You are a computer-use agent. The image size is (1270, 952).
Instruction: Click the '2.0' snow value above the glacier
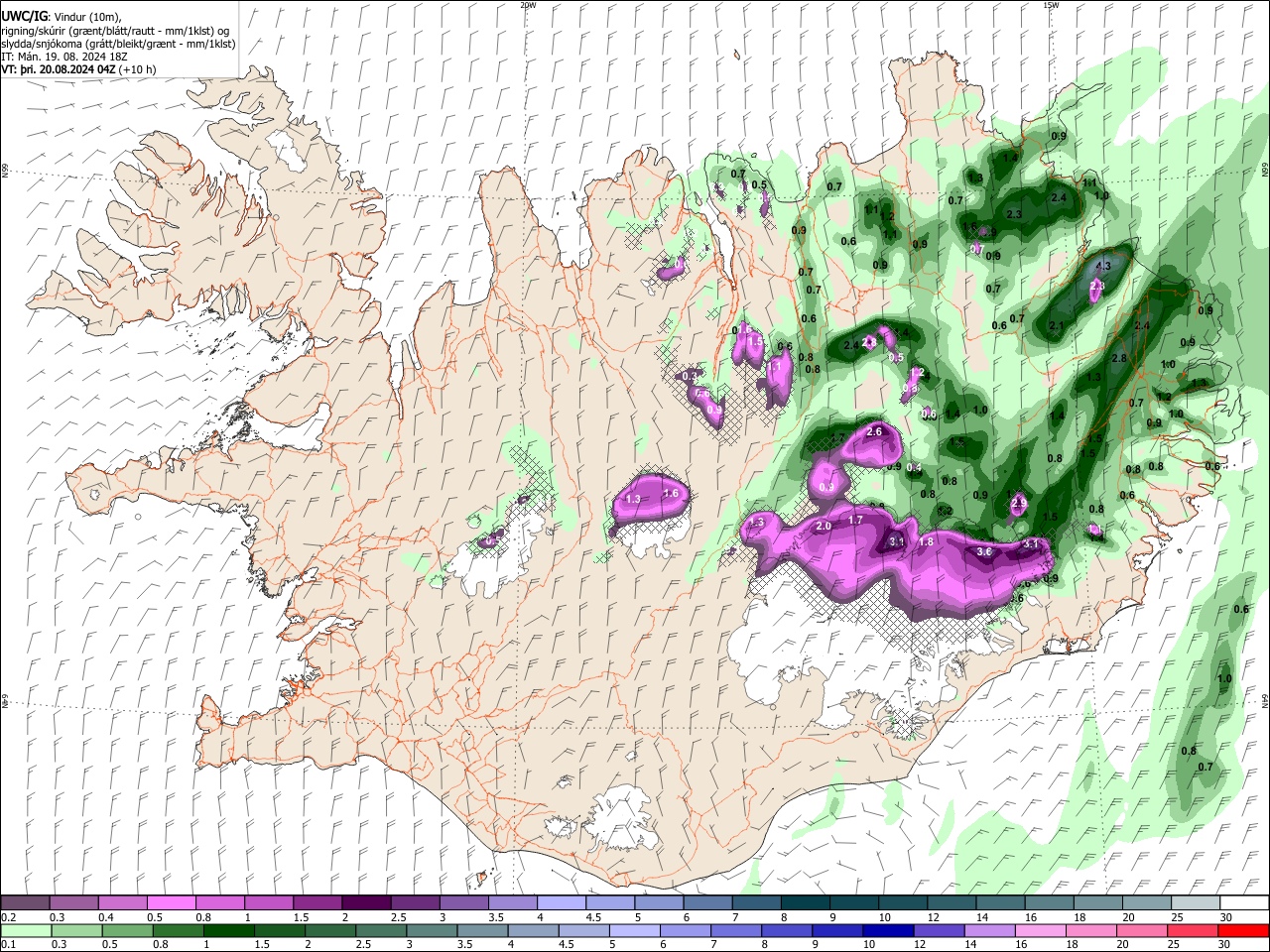click(x=823, y=527)
